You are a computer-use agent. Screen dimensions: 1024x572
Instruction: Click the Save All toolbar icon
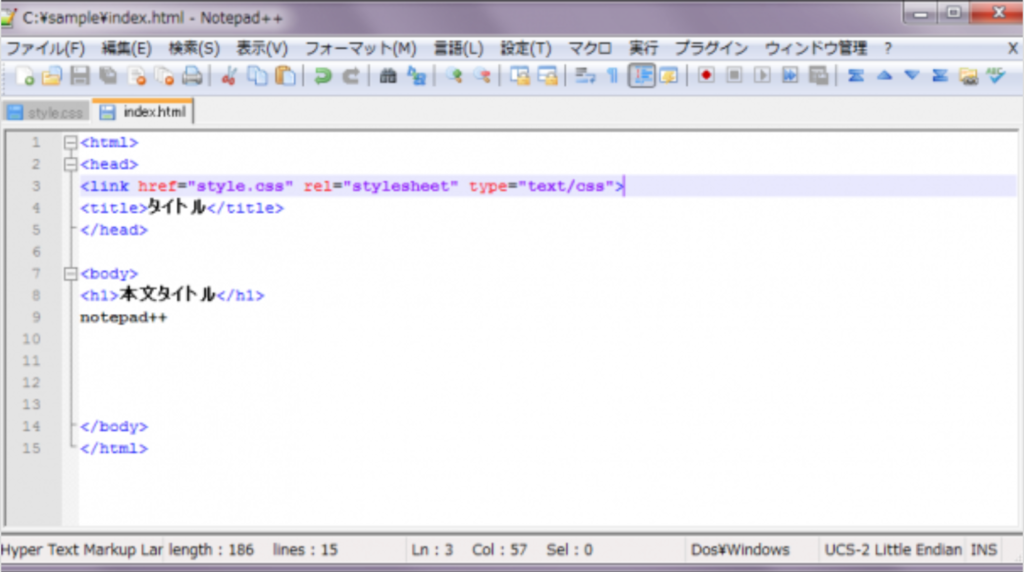click(108, 76)
